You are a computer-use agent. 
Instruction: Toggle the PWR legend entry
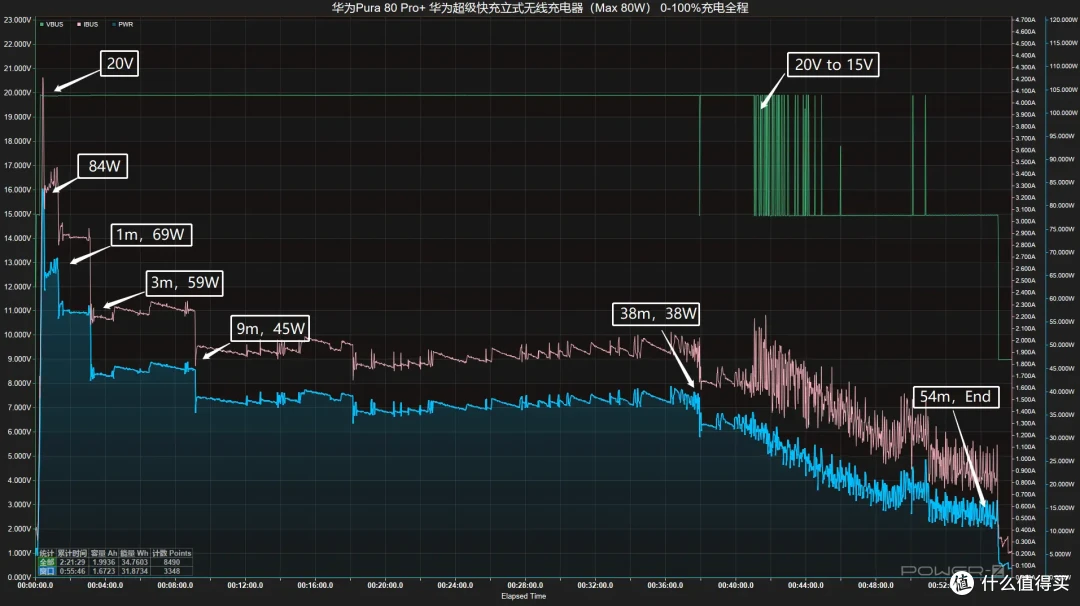(123, 24)
